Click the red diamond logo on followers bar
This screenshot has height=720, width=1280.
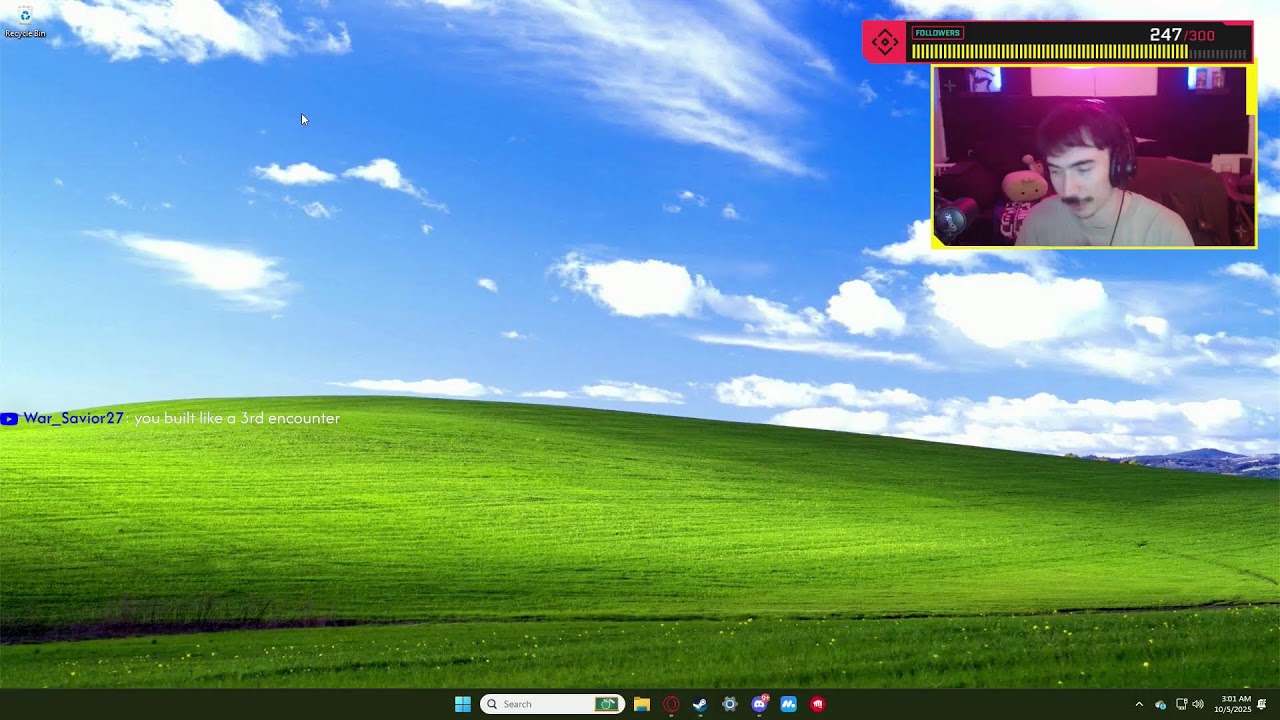coord(885,42)
